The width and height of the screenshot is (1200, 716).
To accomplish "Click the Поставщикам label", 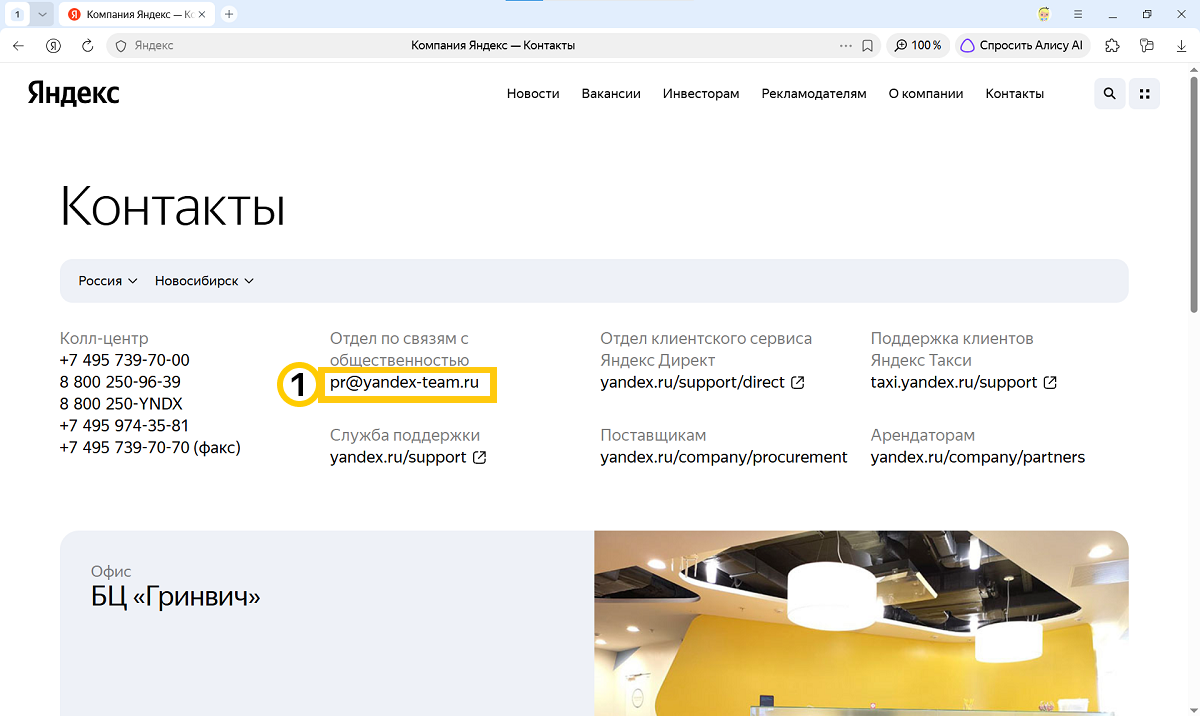I will (653, 435).
